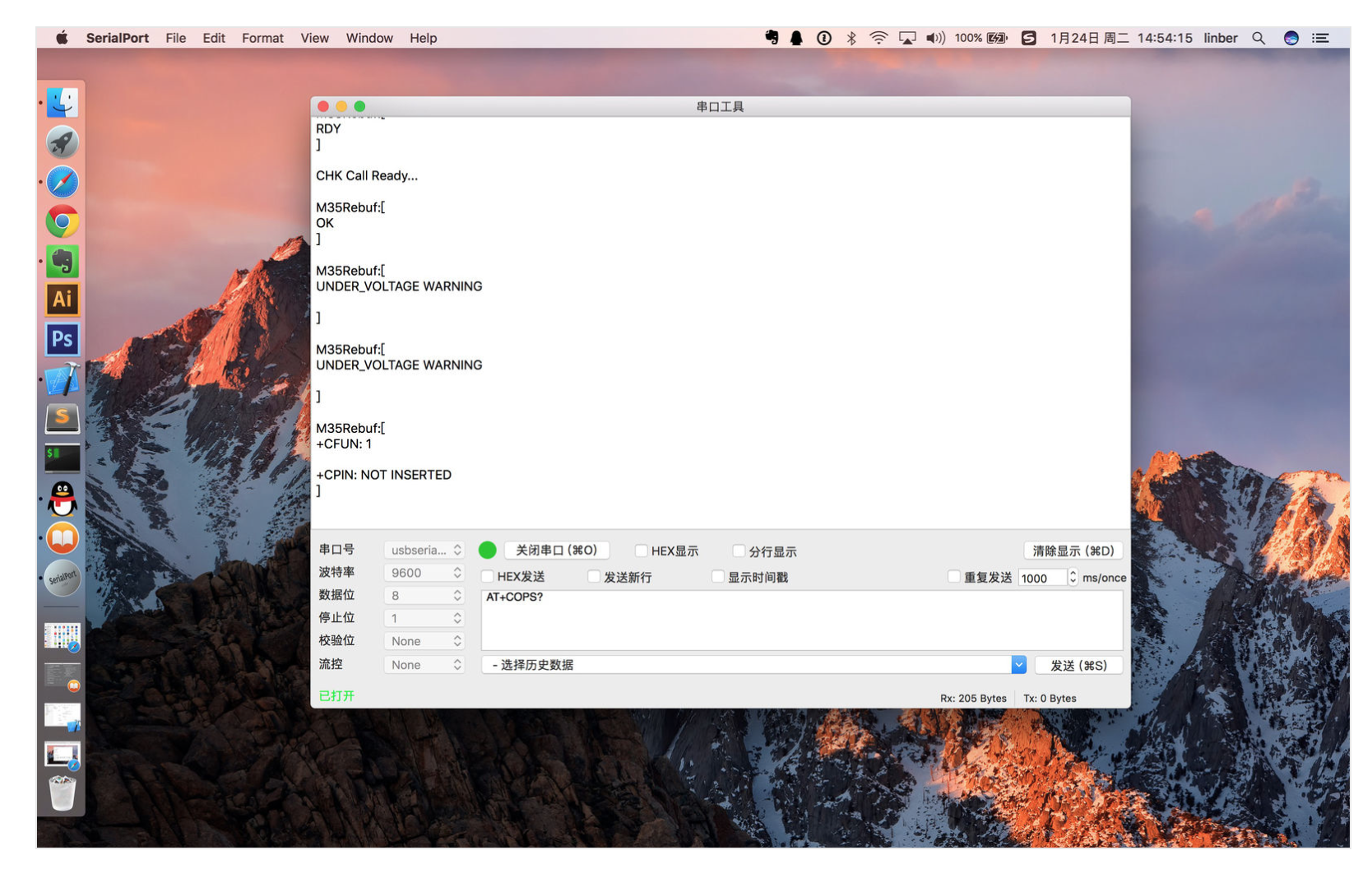Screen dimensions: 1372x869
Task: Enable the HEX显示 checkbox
Action: (x=641, y=551)
